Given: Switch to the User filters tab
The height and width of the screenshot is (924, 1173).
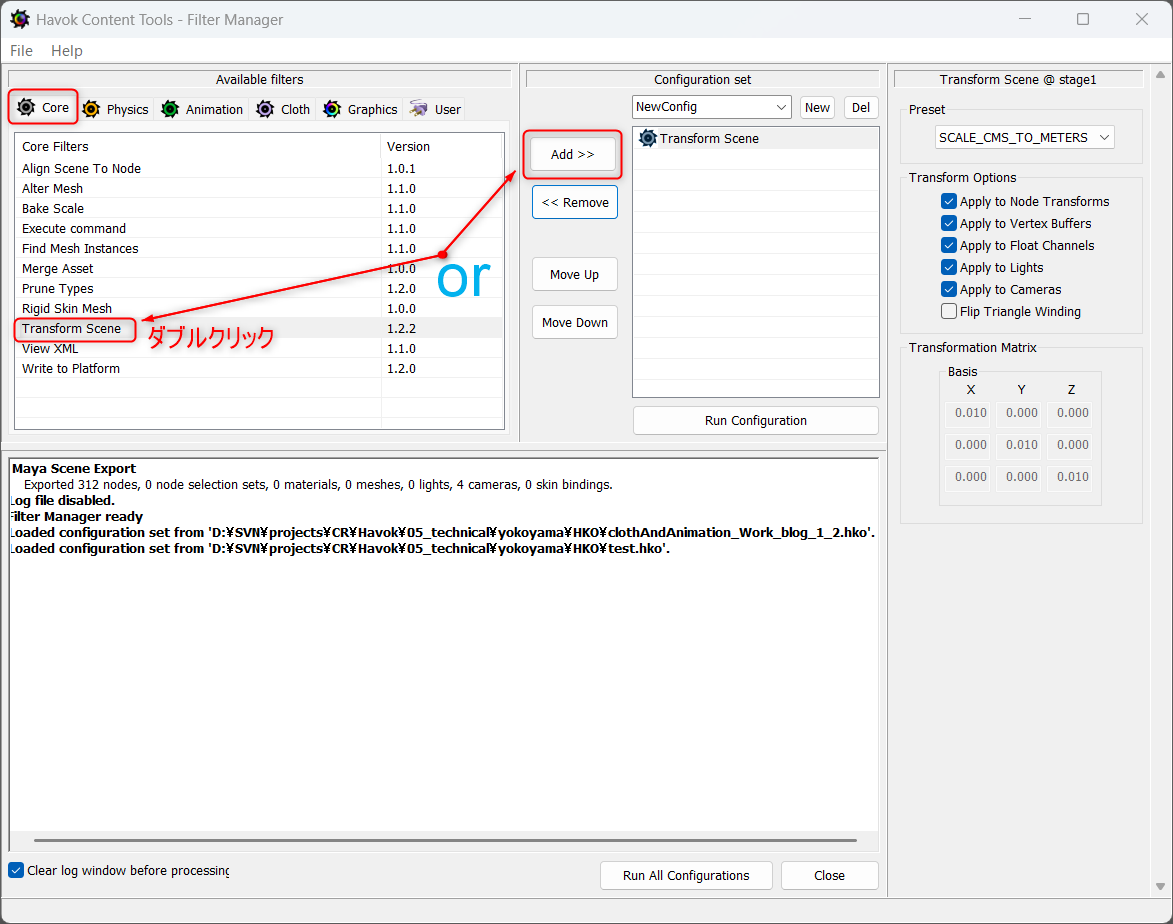Looking at the screenshot, I should (435, 109).
